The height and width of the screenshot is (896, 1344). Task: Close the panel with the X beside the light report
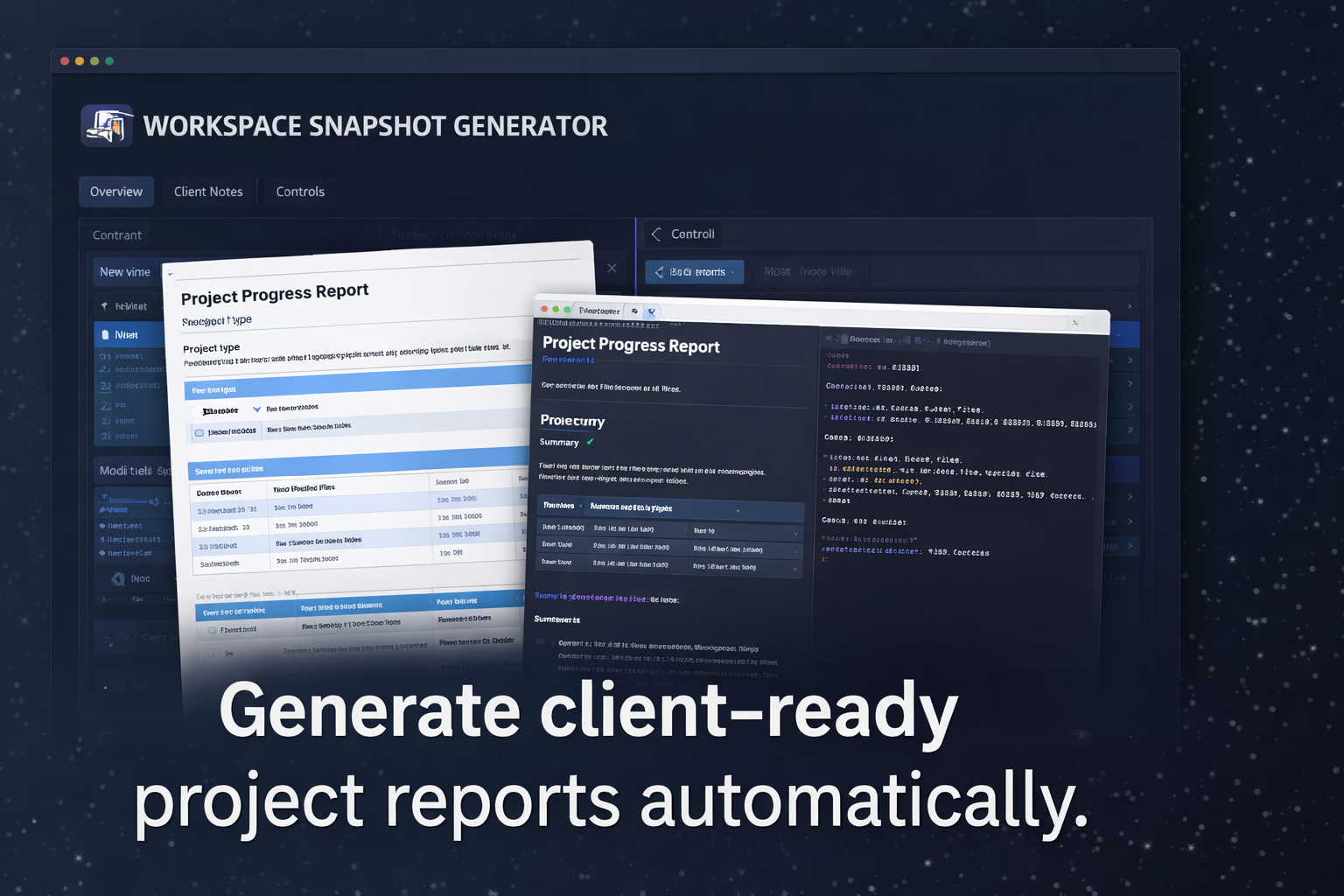pyautogui.click(x=612, y=268)
